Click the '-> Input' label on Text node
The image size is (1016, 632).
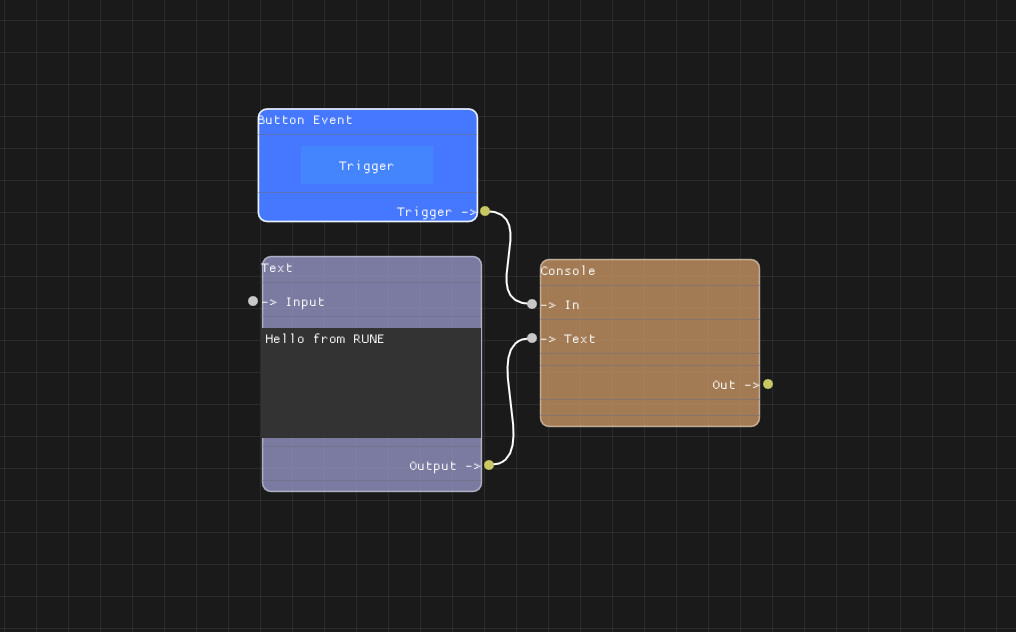tap(294, 302)
